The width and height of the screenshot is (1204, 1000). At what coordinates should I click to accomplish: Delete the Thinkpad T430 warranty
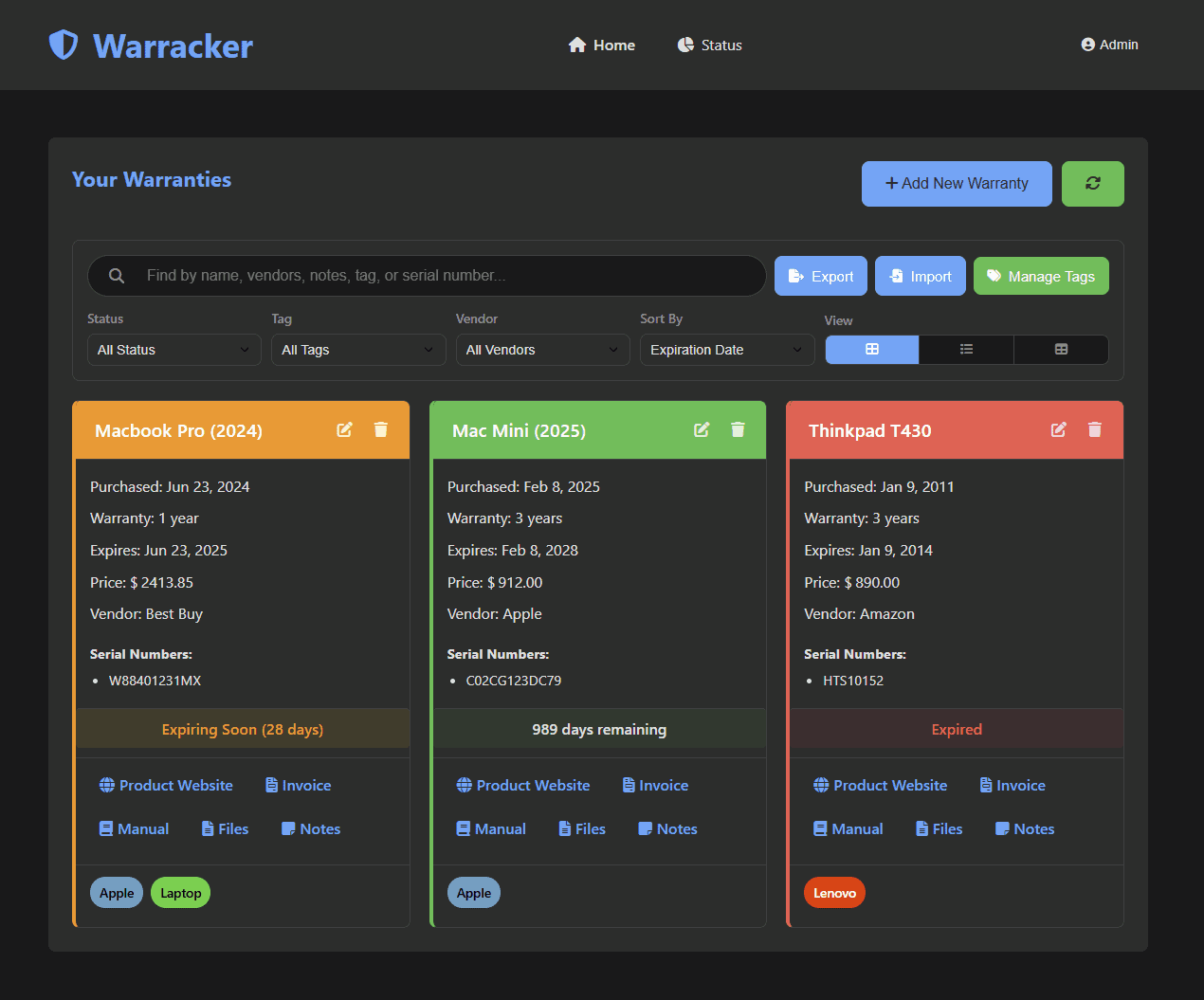(1095, 429)
